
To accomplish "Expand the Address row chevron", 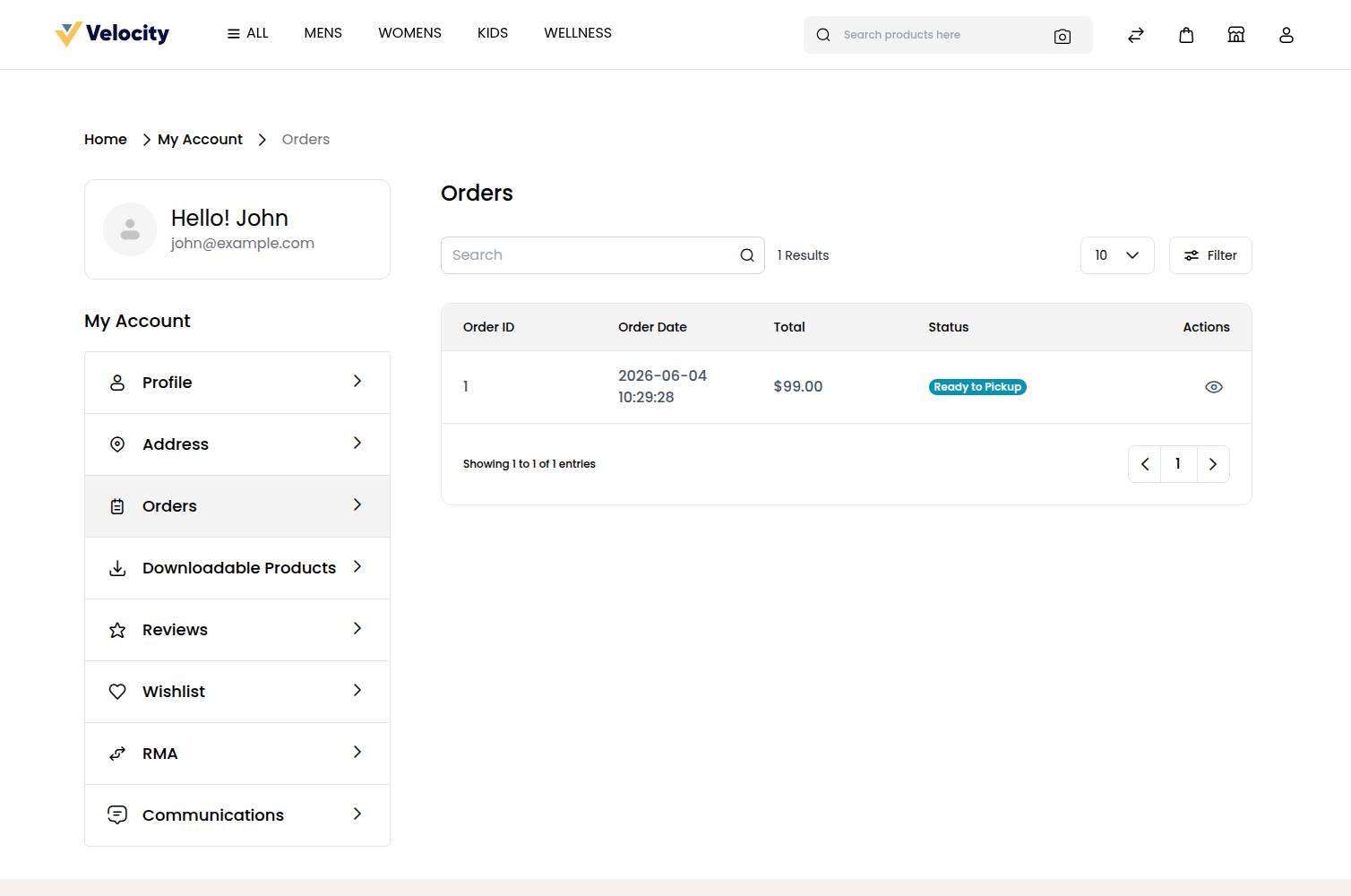I will tap(357, 443).
